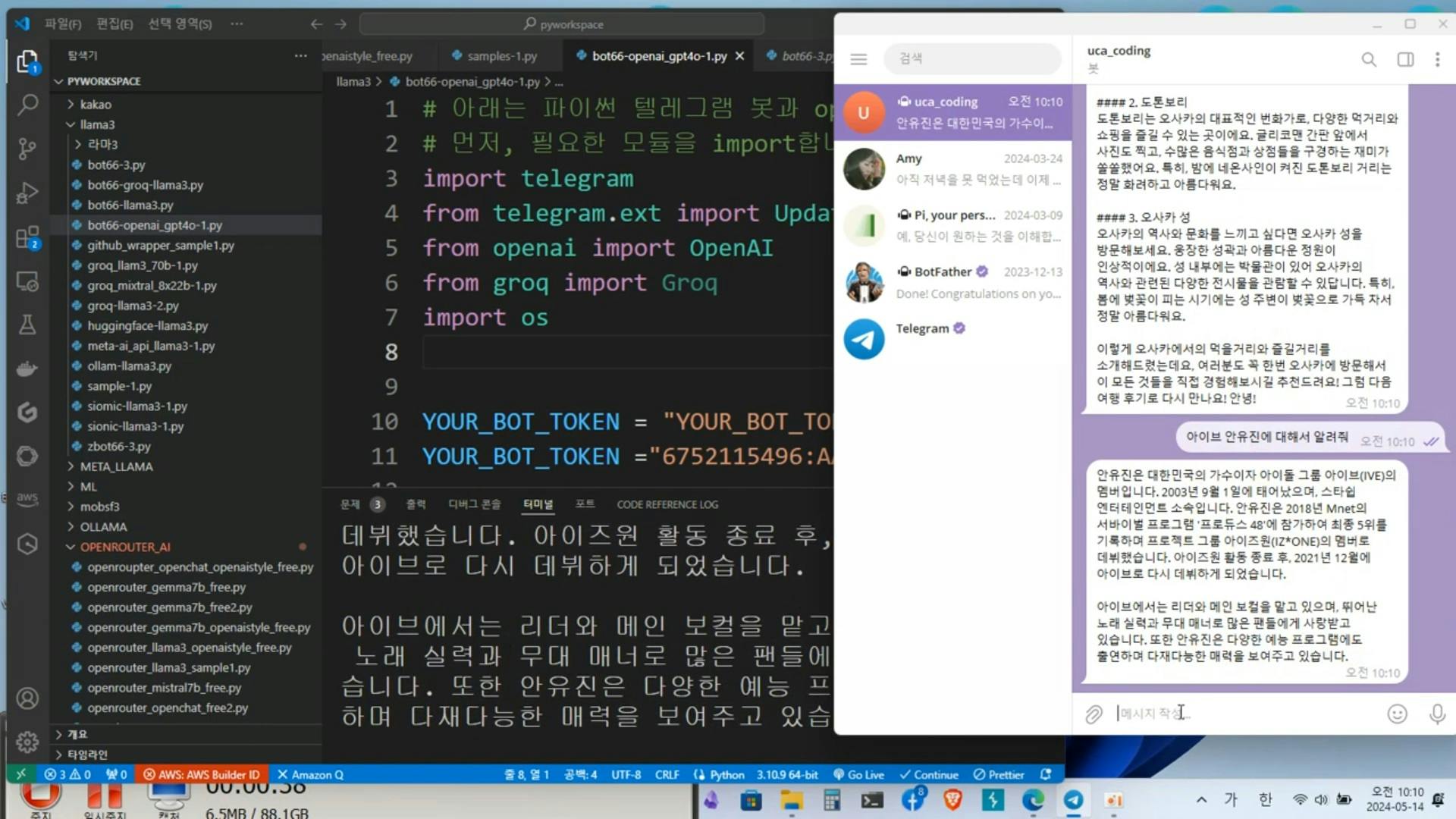Expand the mobsf3 folder
The width and height of the screenshot is (1456, 819).
[x=99, y=507]
